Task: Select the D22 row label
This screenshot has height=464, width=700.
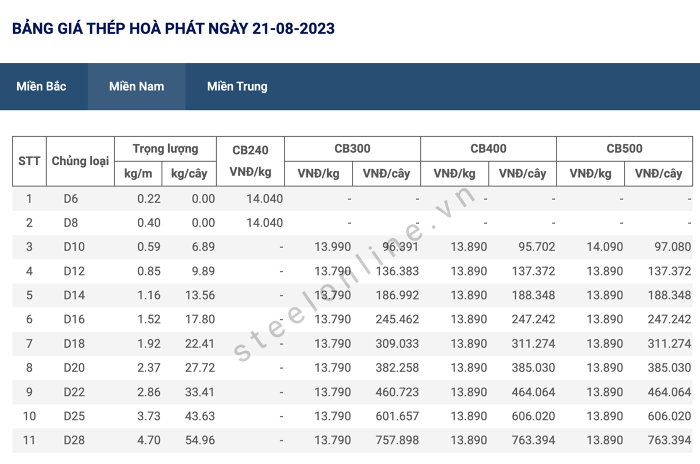Action: click(74, 392)
